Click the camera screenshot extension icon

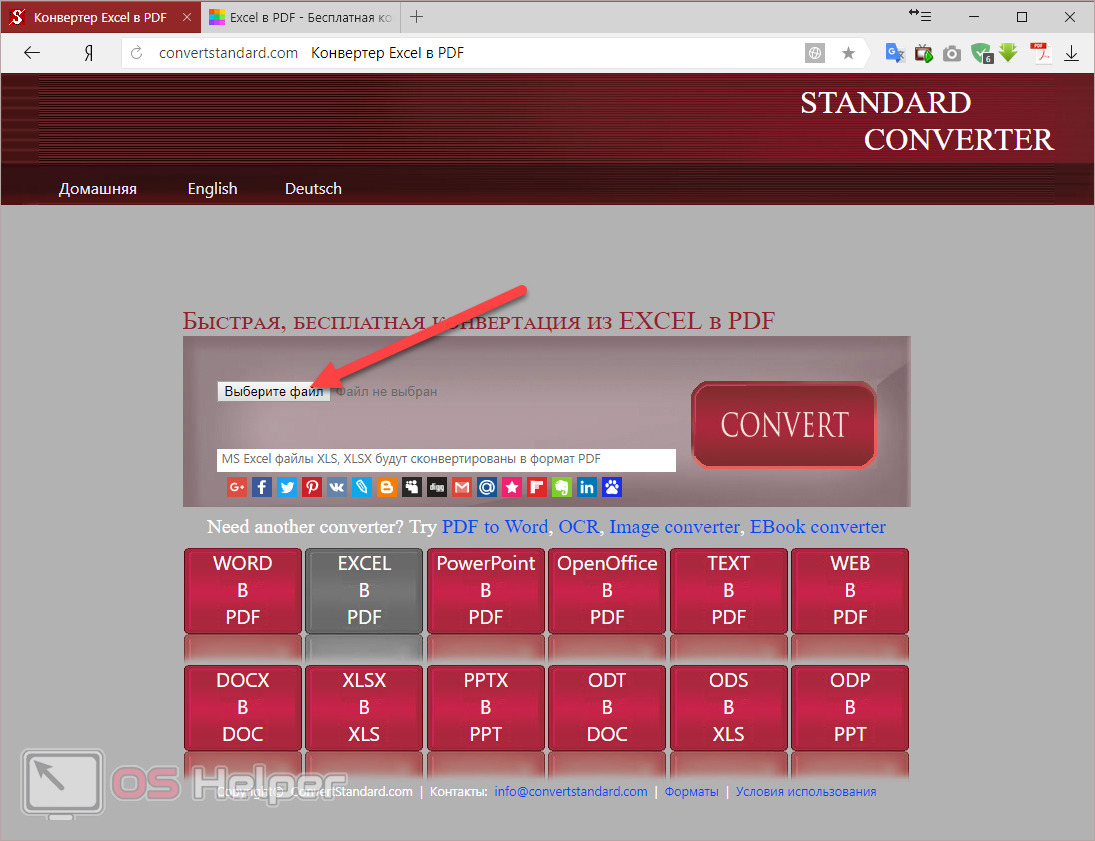coord(952,54)
